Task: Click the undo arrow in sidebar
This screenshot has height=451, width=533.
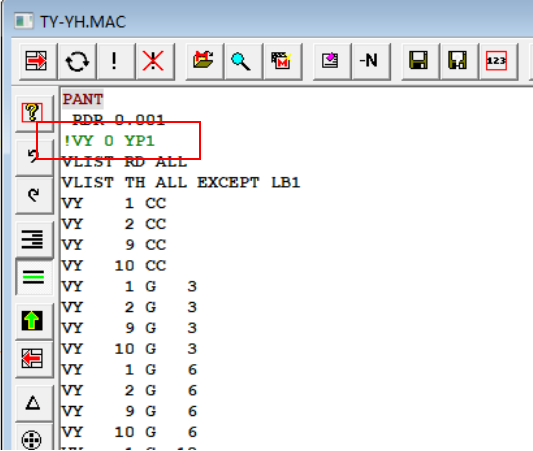Action: tap(33, 156)
